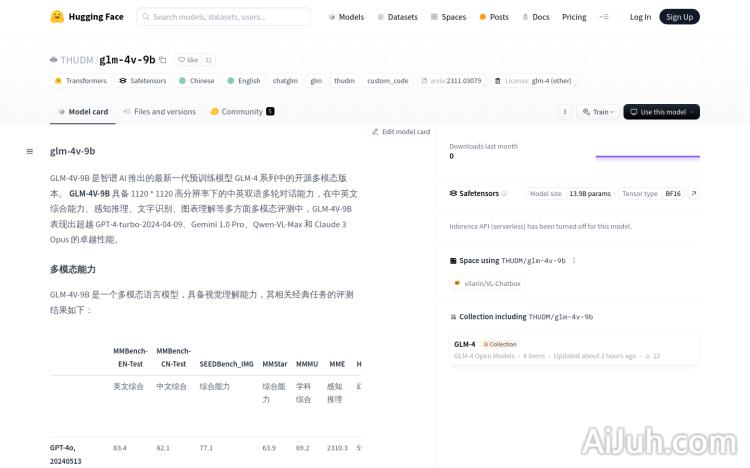This screenshot has height=468, width=750.
Task: Copy the model name glm-4v-9b
Action: click(x=163, y=60)
